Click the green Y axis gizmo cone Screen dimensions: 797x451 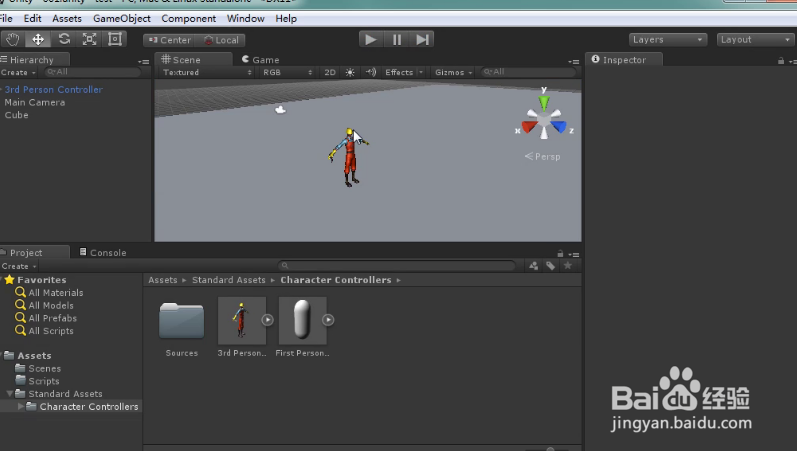544,103
